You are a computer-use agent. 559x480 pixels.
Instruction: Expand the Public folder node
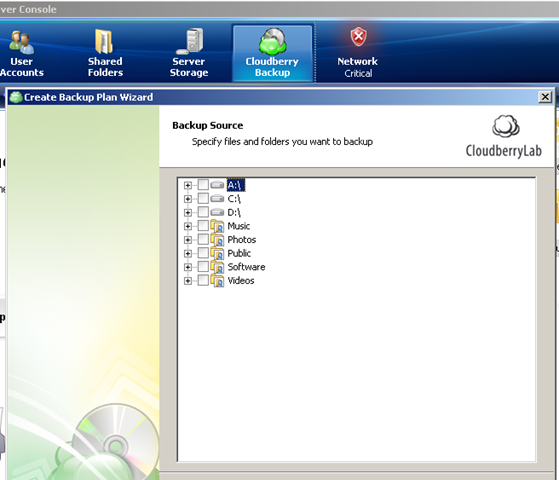tap(188, 254)
